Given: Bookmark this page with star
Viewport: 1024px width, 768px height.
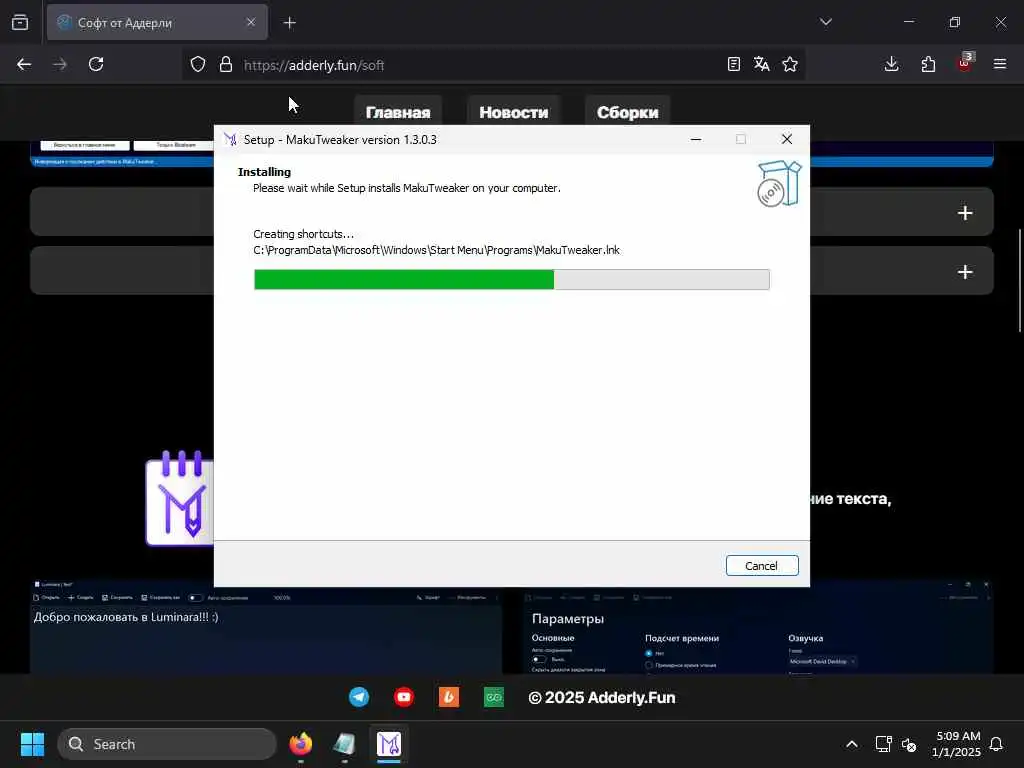Looking at the screenshot, I should pos(790,64).
